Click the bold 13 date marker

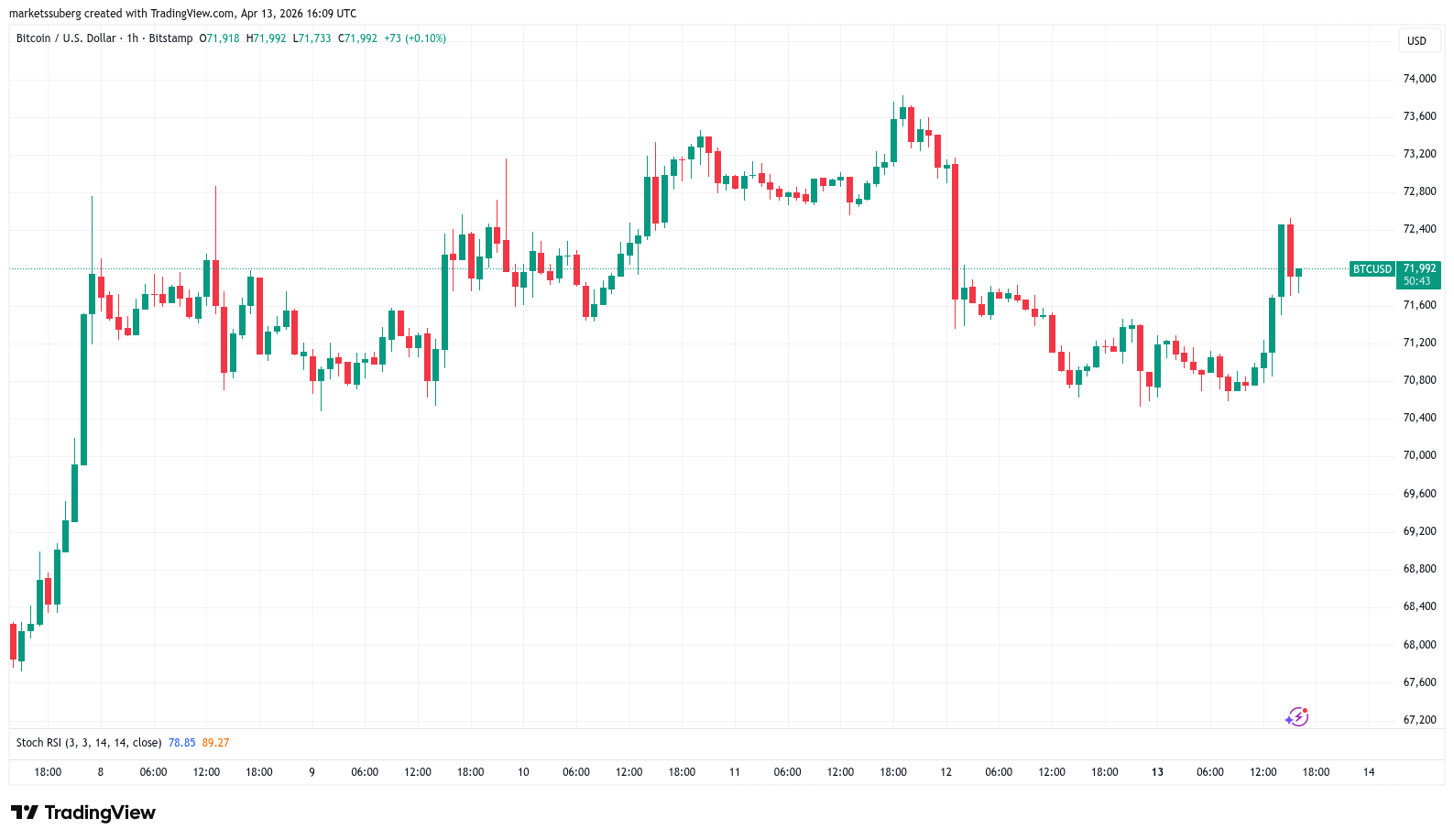point(1157,772)
